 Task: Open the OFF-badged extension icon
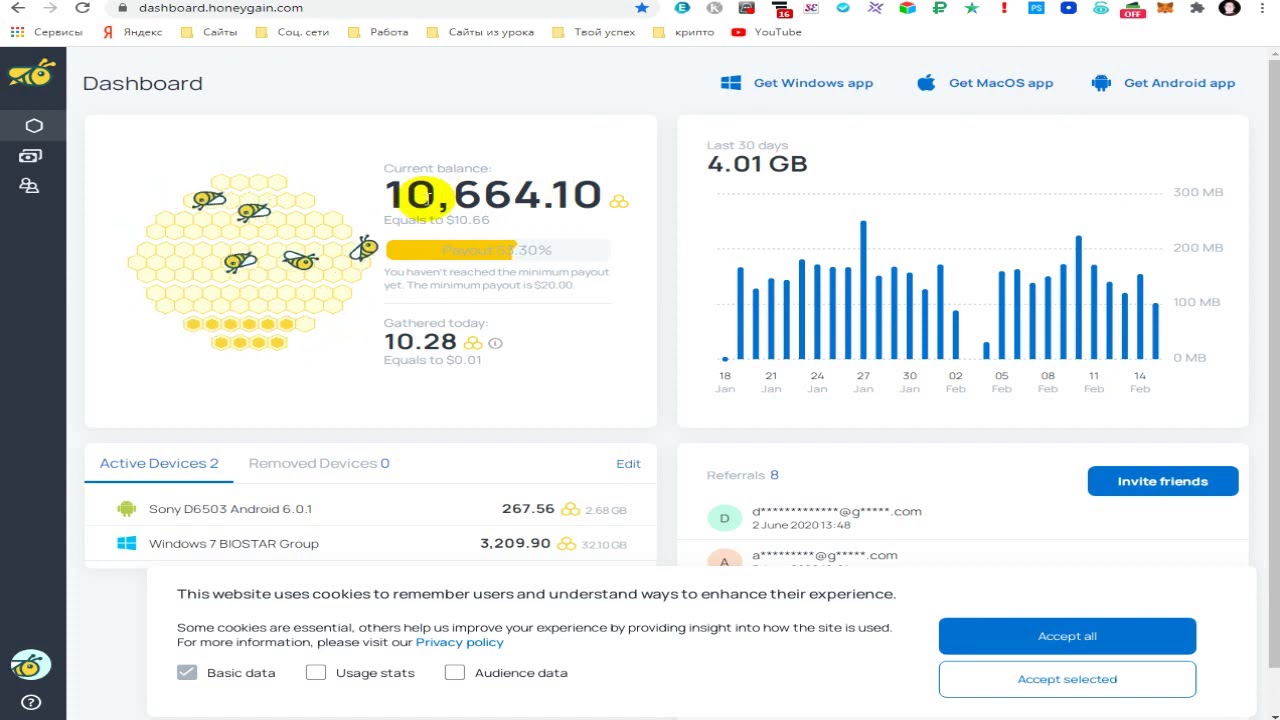(1132, 9)
